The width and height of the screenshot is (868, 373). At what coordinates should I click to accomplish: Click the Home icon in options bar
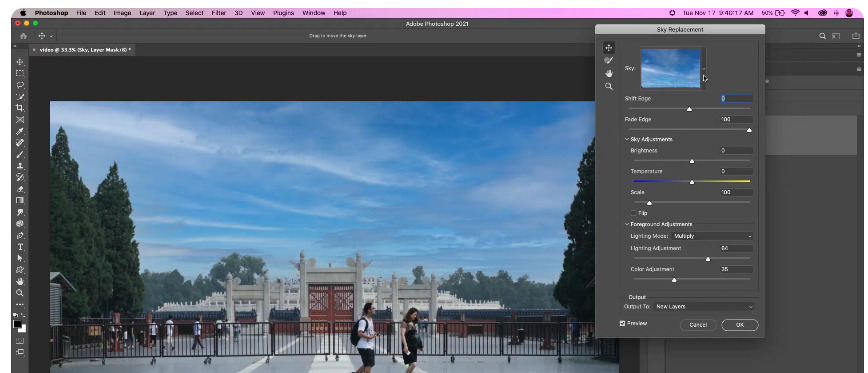coord(23,36)
